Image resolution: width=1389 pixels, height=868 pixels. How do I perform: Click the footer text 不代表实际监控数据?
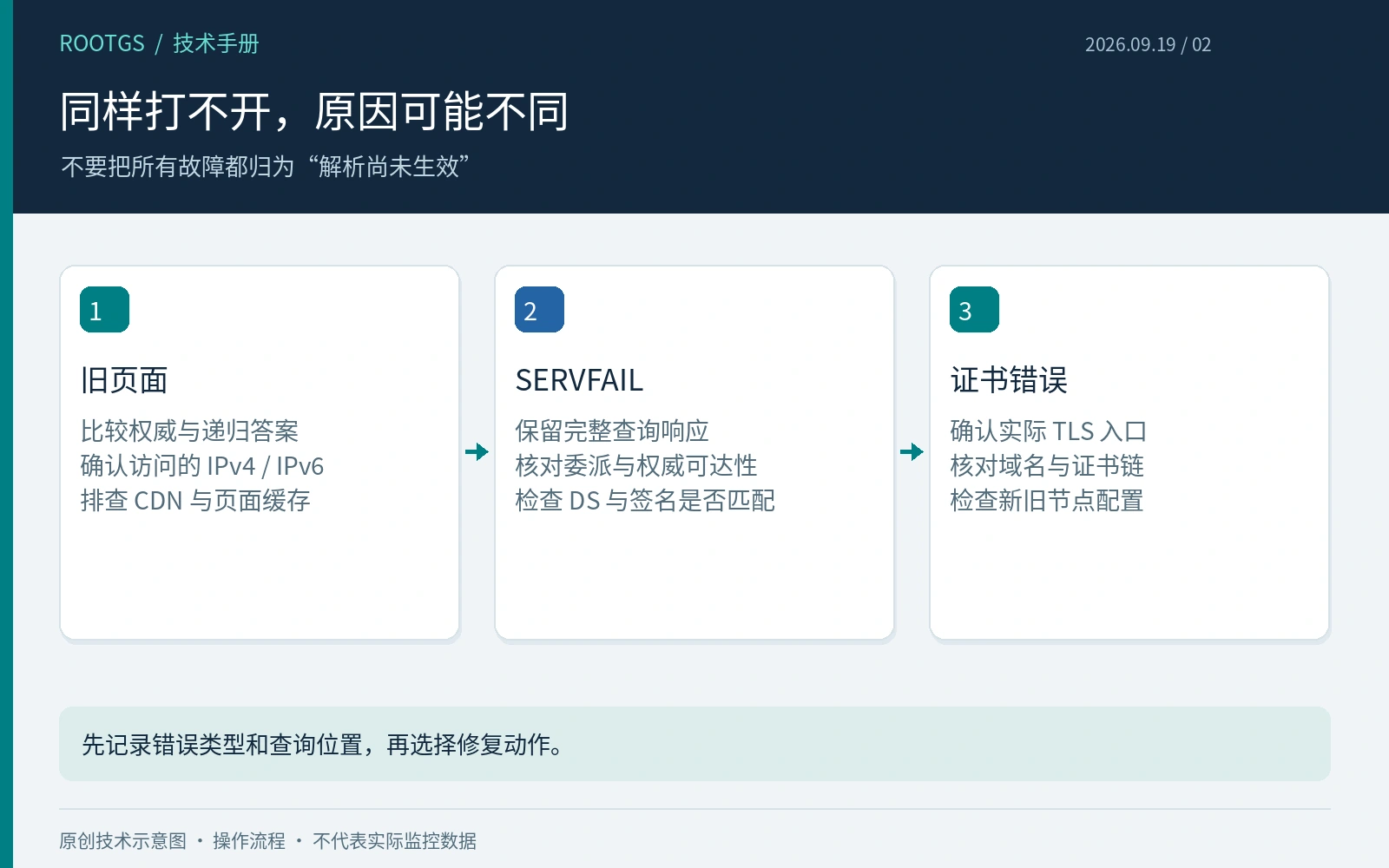[394, 841]
